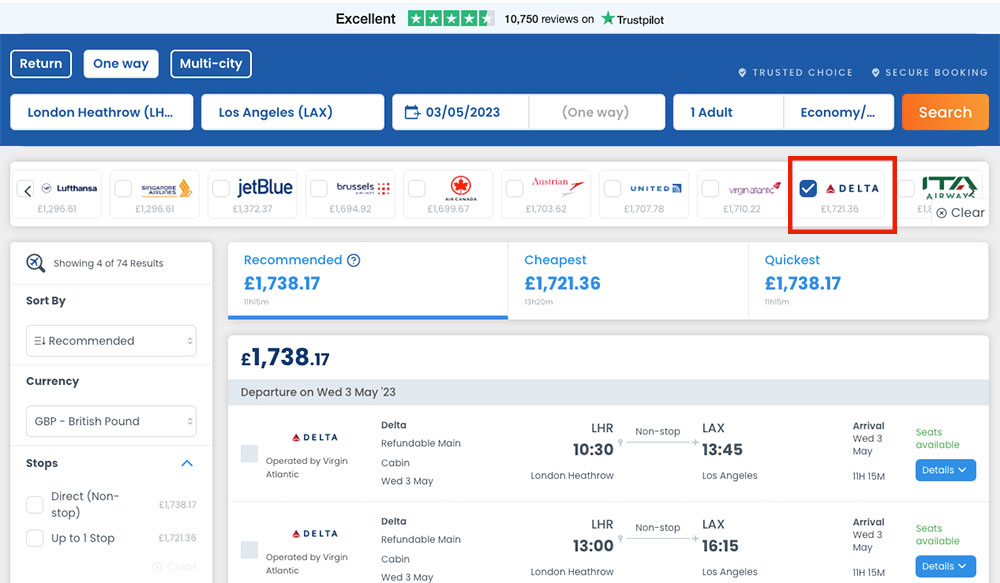Switch to Recommended results tab
This screenshot has width=1000, height=583.
coord(368,280)
